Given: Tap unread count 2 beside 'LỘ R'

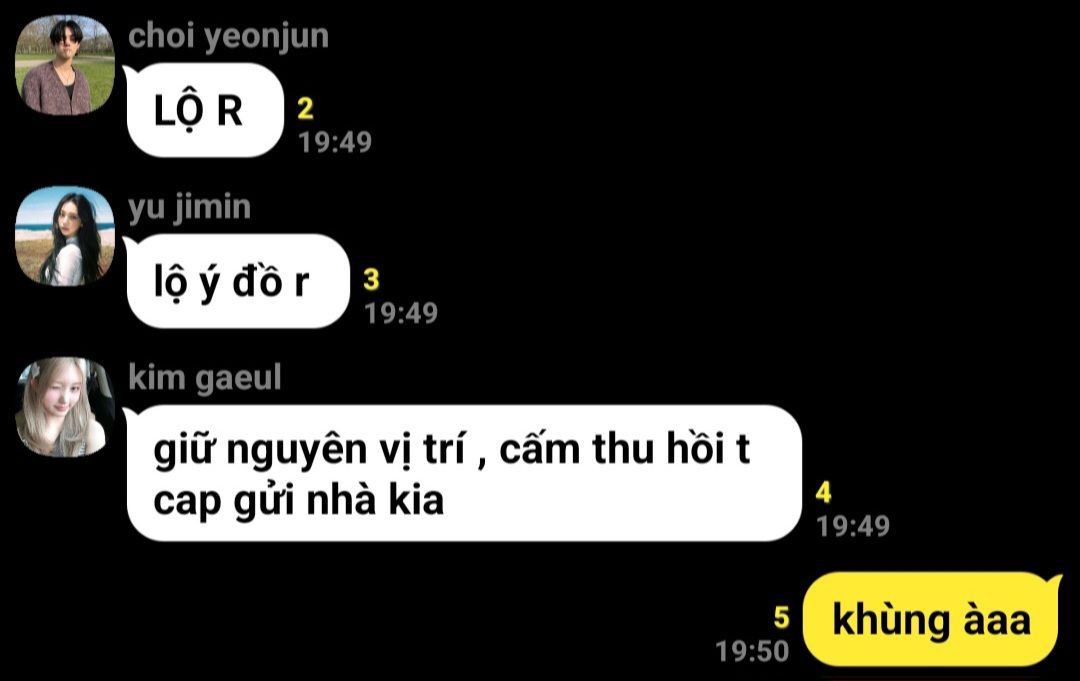Looking at the screenshot, I should (305, 108).
